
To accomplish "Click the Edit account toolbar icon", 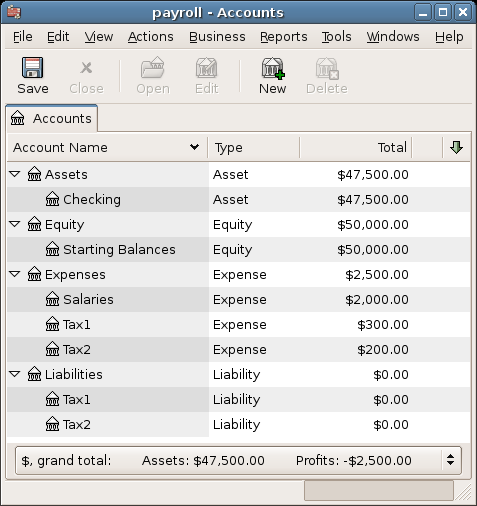I will (x=206, y=68).
